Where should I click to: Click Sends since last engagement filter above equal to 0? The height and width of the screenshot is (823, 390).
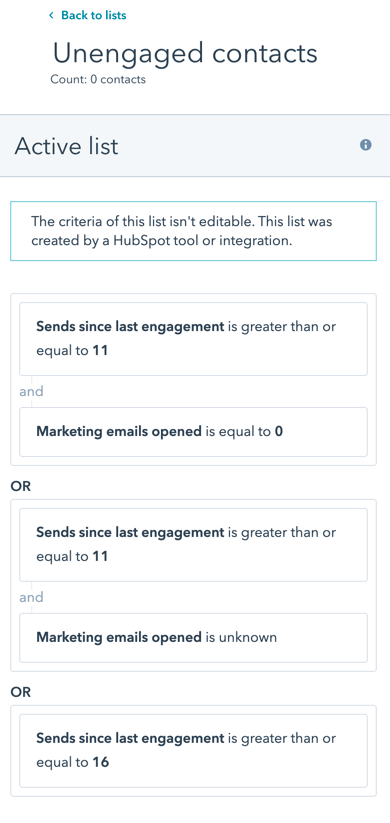[194, 339]
